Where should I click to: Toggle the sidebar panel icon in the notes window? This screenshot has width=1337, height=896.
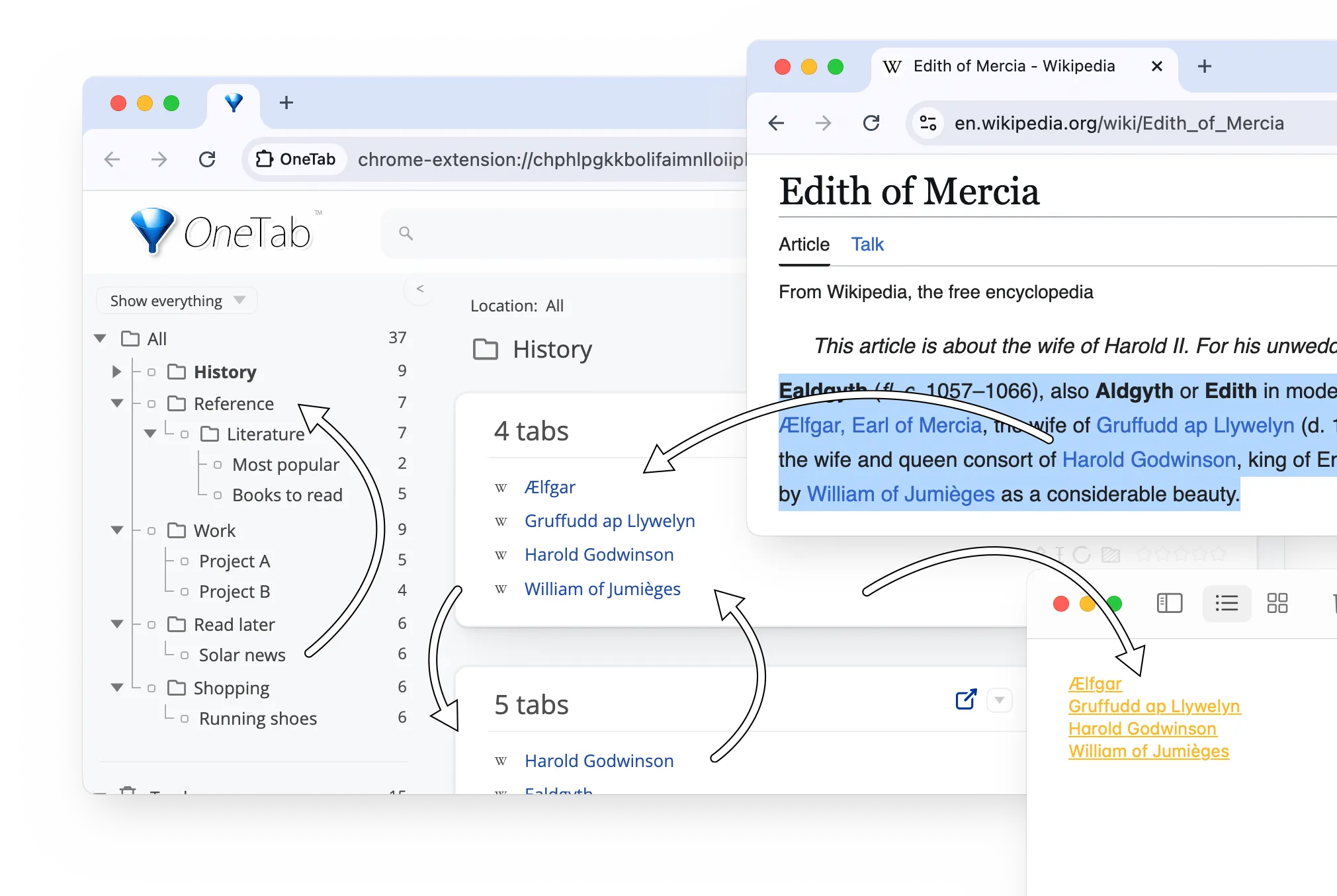tap(1169, 603)
